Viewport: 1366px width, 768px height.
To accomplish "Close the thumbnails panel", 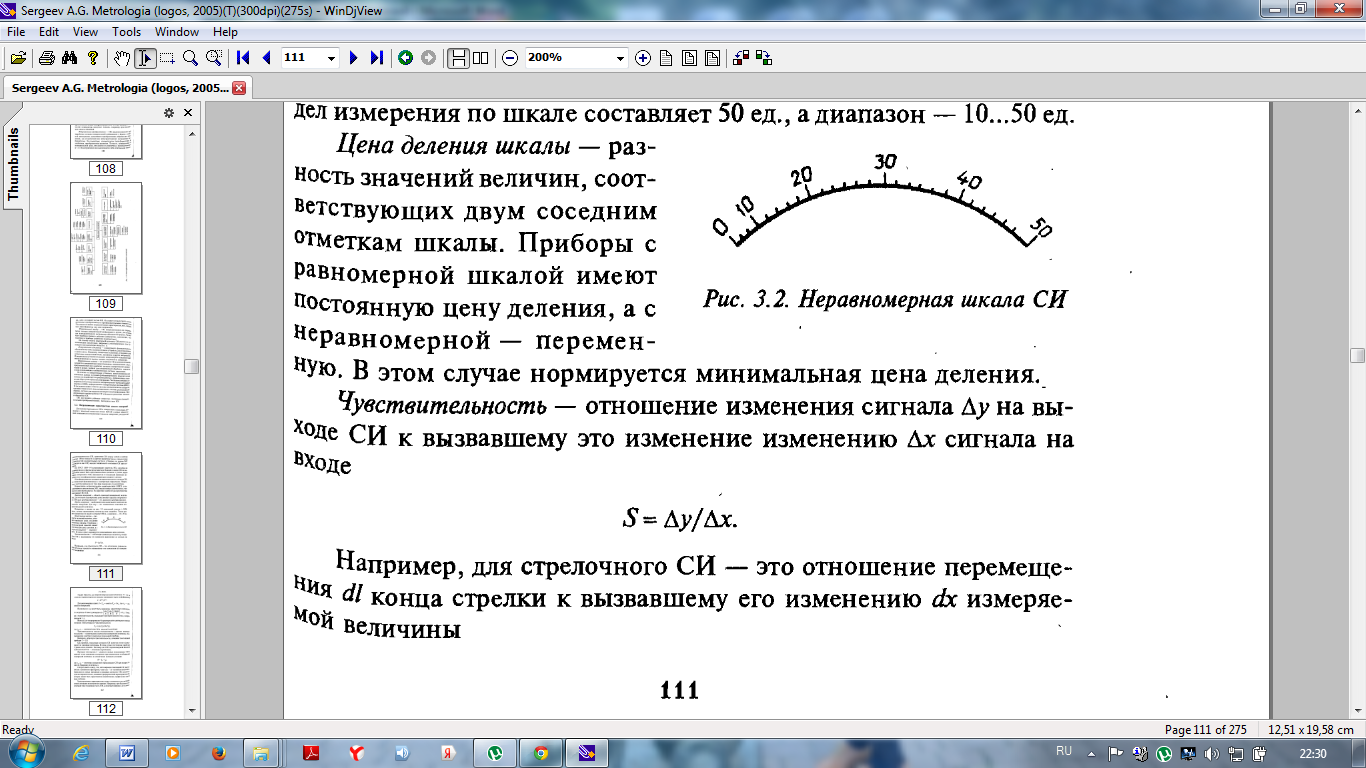I will pyautogui.click(x=188, y=113).
